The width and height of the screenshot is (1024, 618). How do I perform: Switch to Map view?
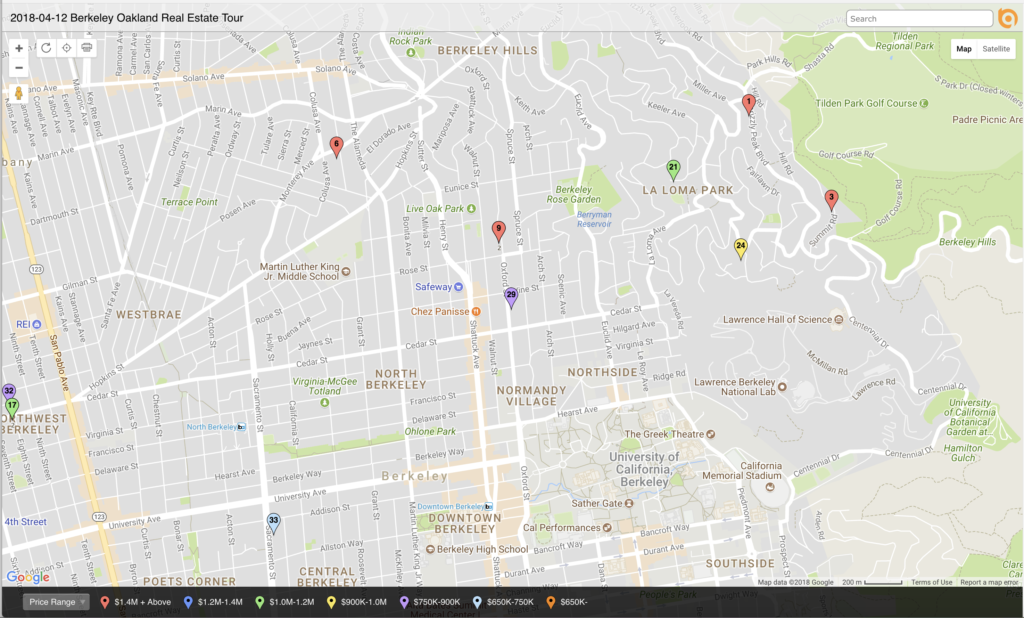(x=964, y=48)
